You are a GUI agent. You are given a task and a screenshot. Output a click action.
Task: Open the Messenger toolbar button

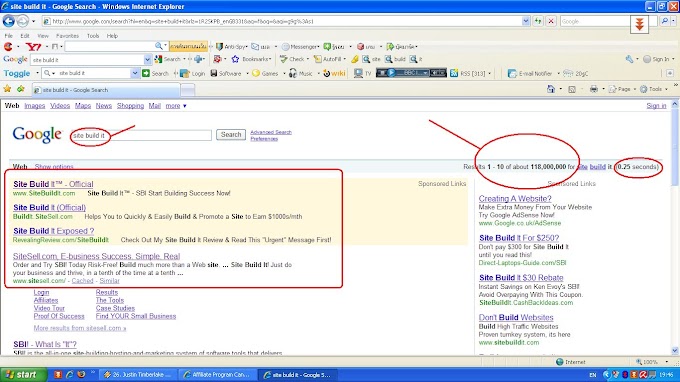click(300, 46)
